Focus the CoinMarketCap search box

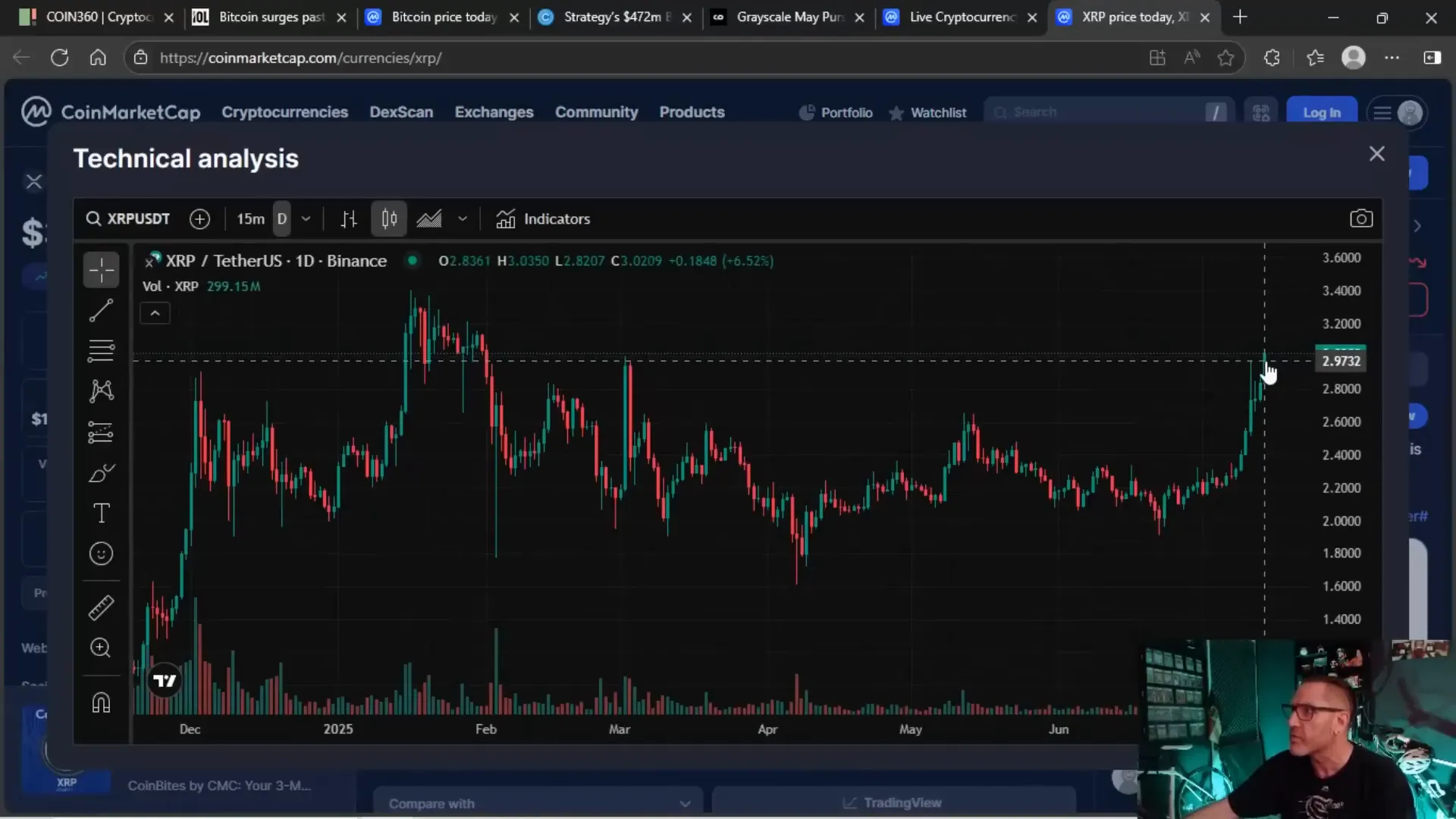(x=1109, y=112)
